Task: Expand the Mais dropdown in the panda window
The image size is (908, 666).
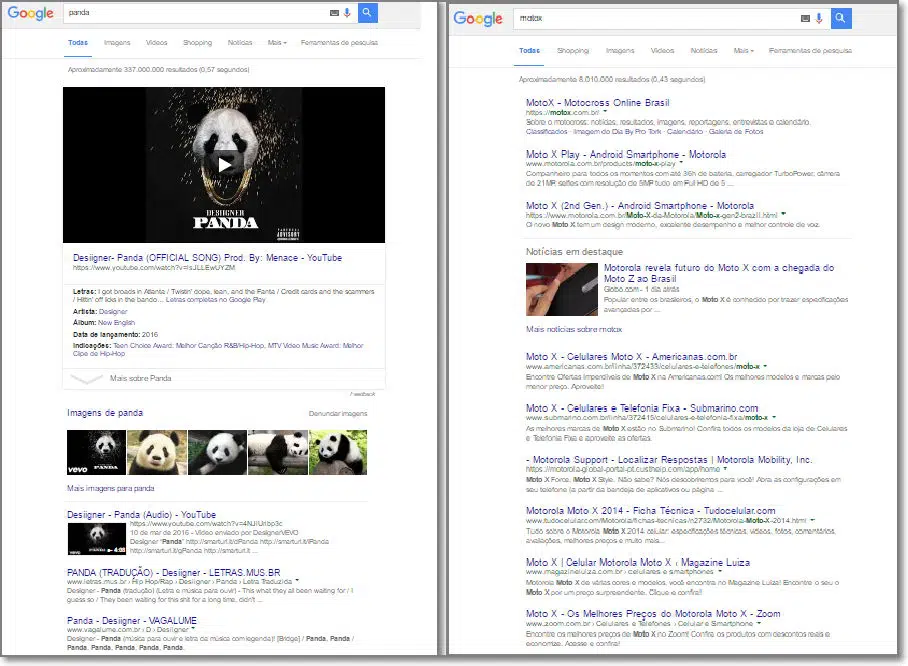Action: (277, 42)
